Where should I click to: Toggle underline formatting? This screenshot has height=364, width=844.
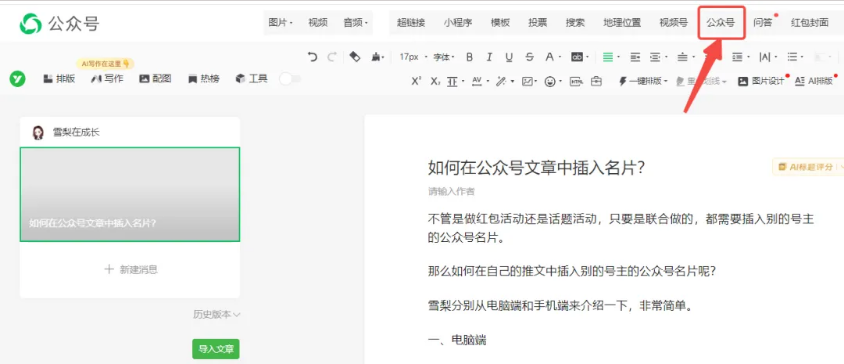[x=509, y=57]
